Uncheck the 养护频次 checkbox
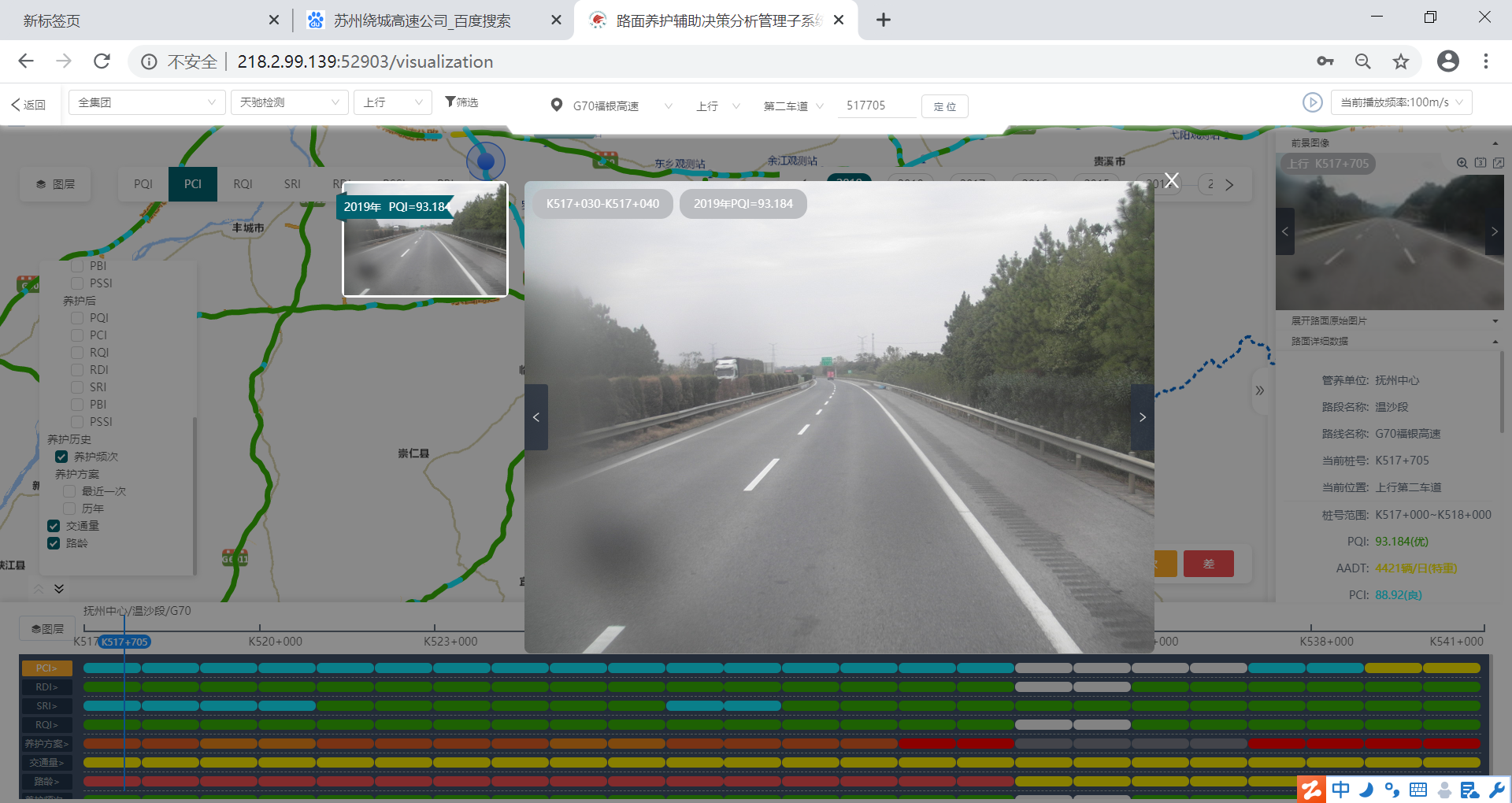The height and width of the screenshot is (803, 1512). coord(61,457)
